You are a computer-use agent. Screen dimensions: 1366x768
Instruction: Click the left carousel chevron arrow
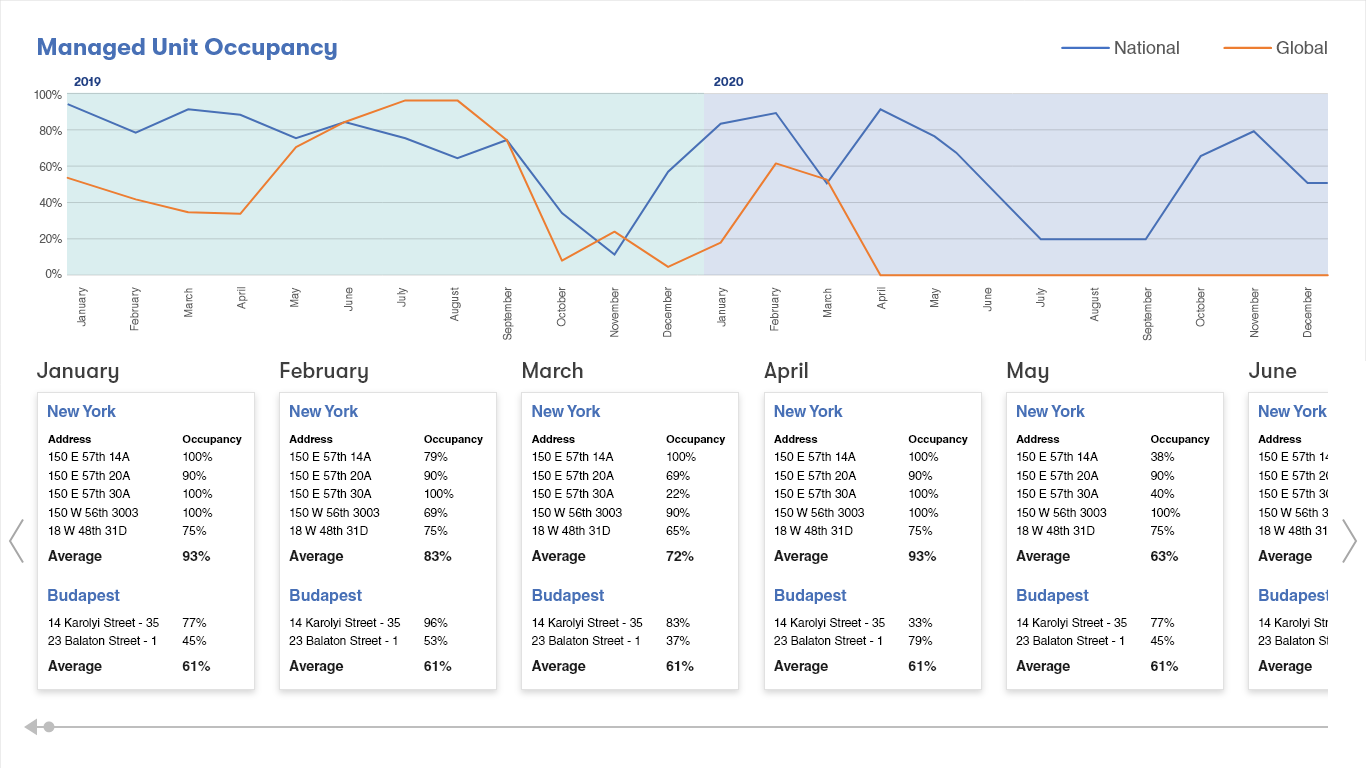[x=16, y=541]
